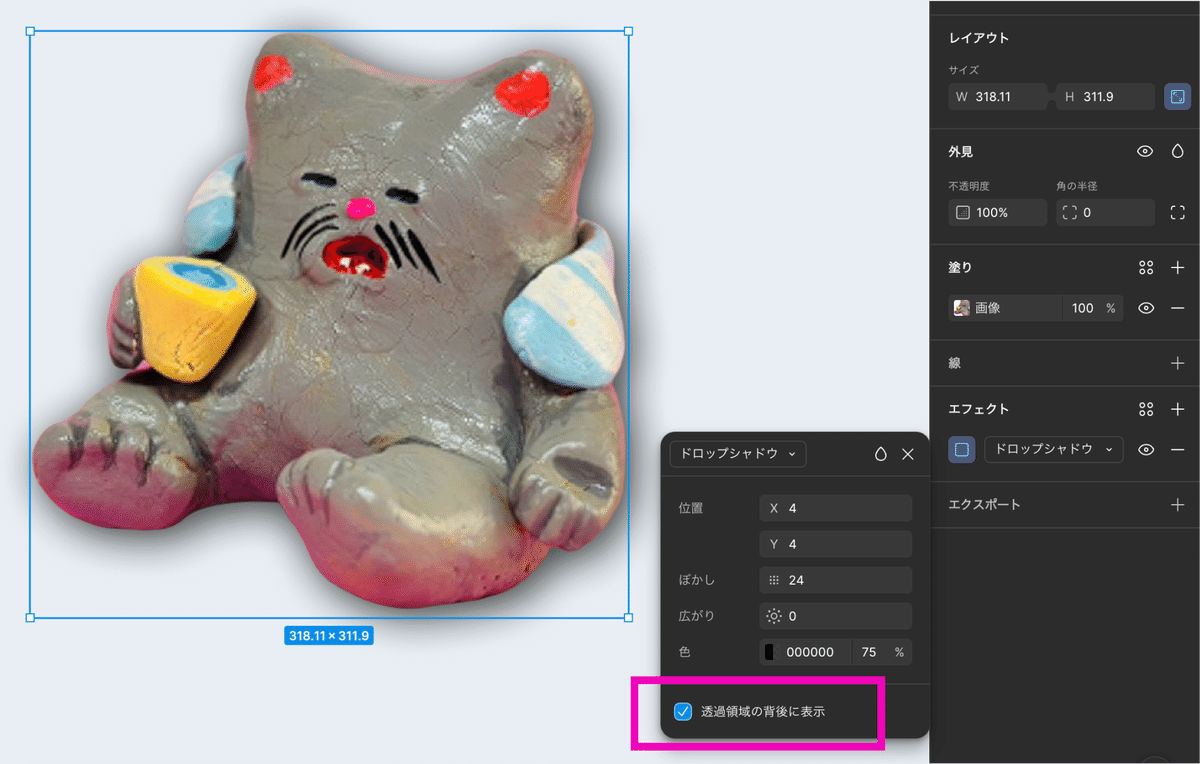This screenshot has height=764, width=1200.
Task: Click the X position field valued 4
Action: 836,508
